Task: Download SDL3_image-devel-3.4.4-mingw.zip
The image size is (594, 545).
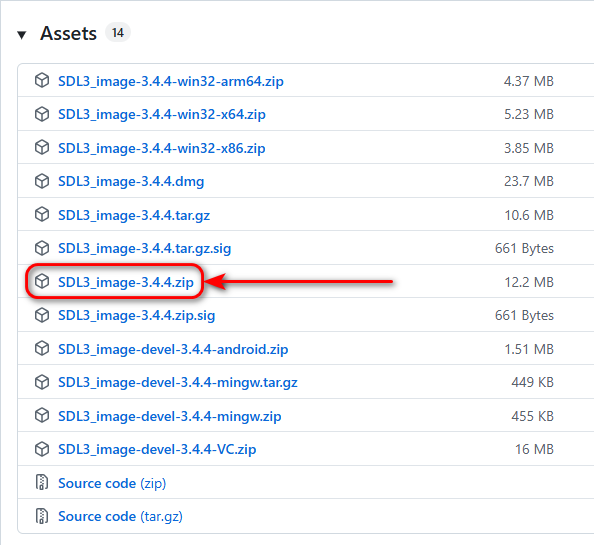Action: click(170, 416)
